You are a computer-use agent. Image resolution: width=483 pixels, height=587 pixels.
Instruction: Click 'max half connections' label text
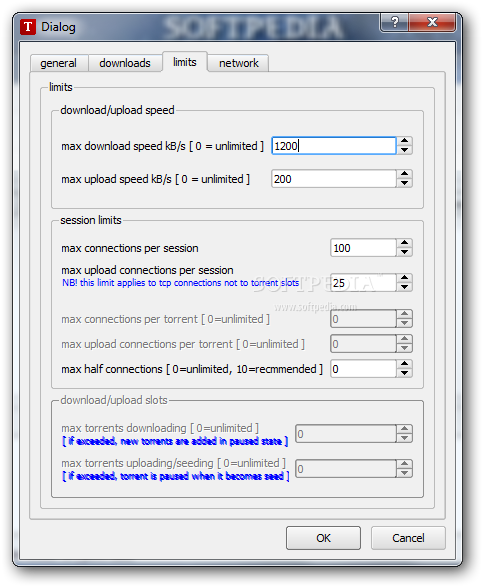coord(192,369)
